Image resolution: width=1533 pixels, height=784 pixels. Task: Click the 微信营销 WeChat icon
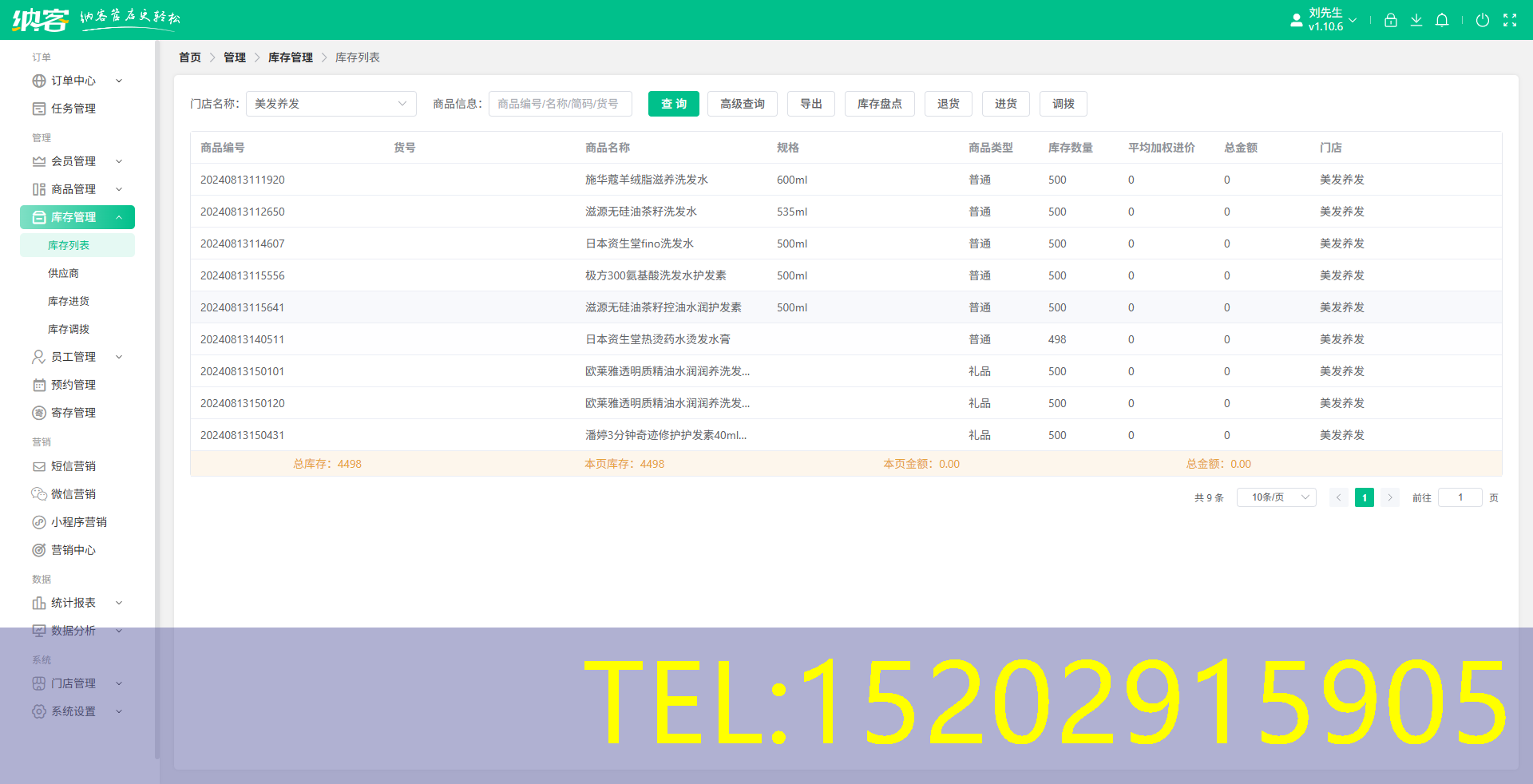tap(39, 494)
